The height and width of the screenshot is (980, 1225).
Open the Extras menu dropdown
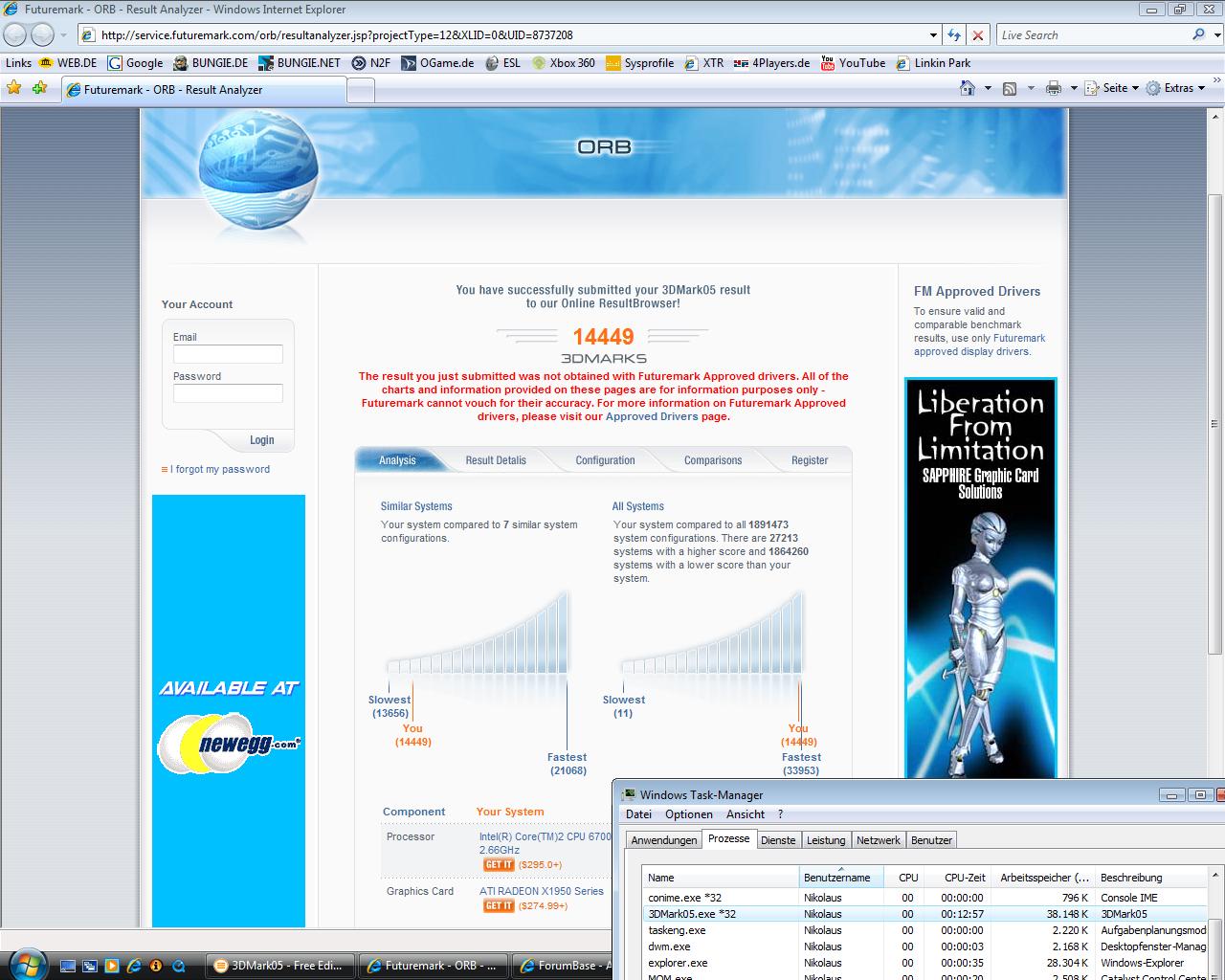tap(1174, 88)
